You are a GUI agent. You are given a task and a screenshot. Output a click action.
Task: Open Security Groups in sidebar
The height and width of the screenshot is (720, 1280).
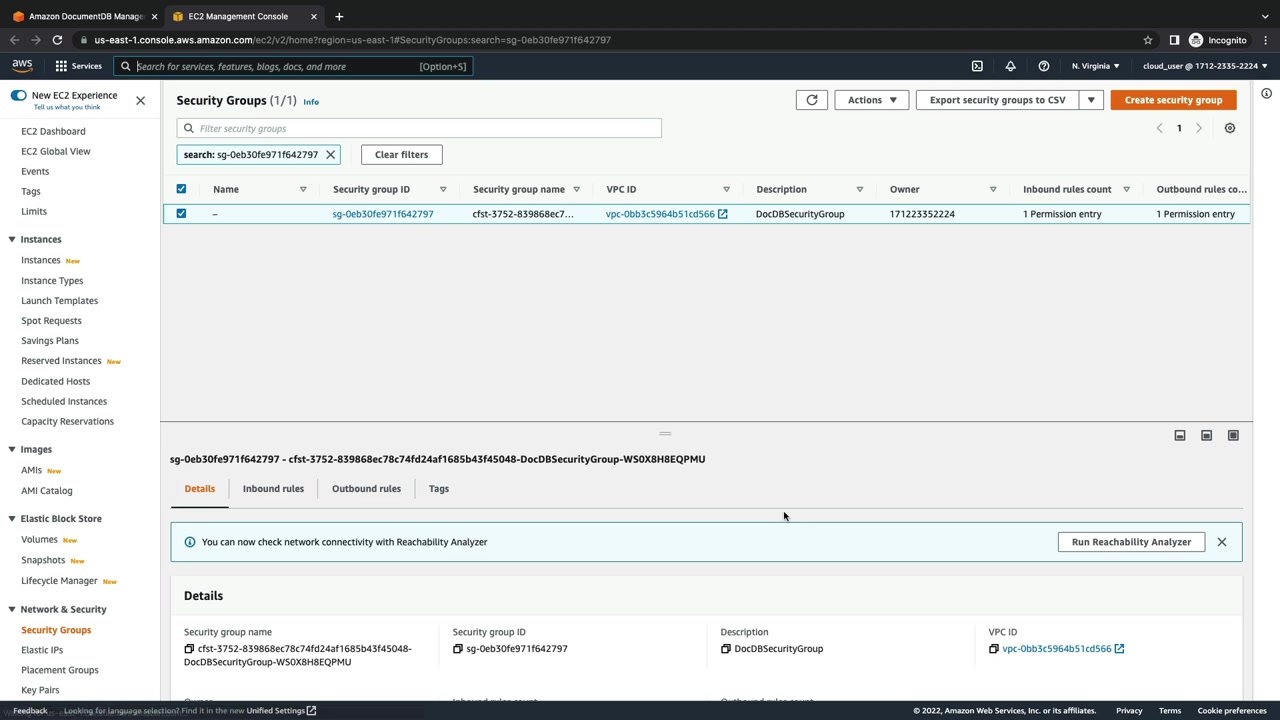56,630
